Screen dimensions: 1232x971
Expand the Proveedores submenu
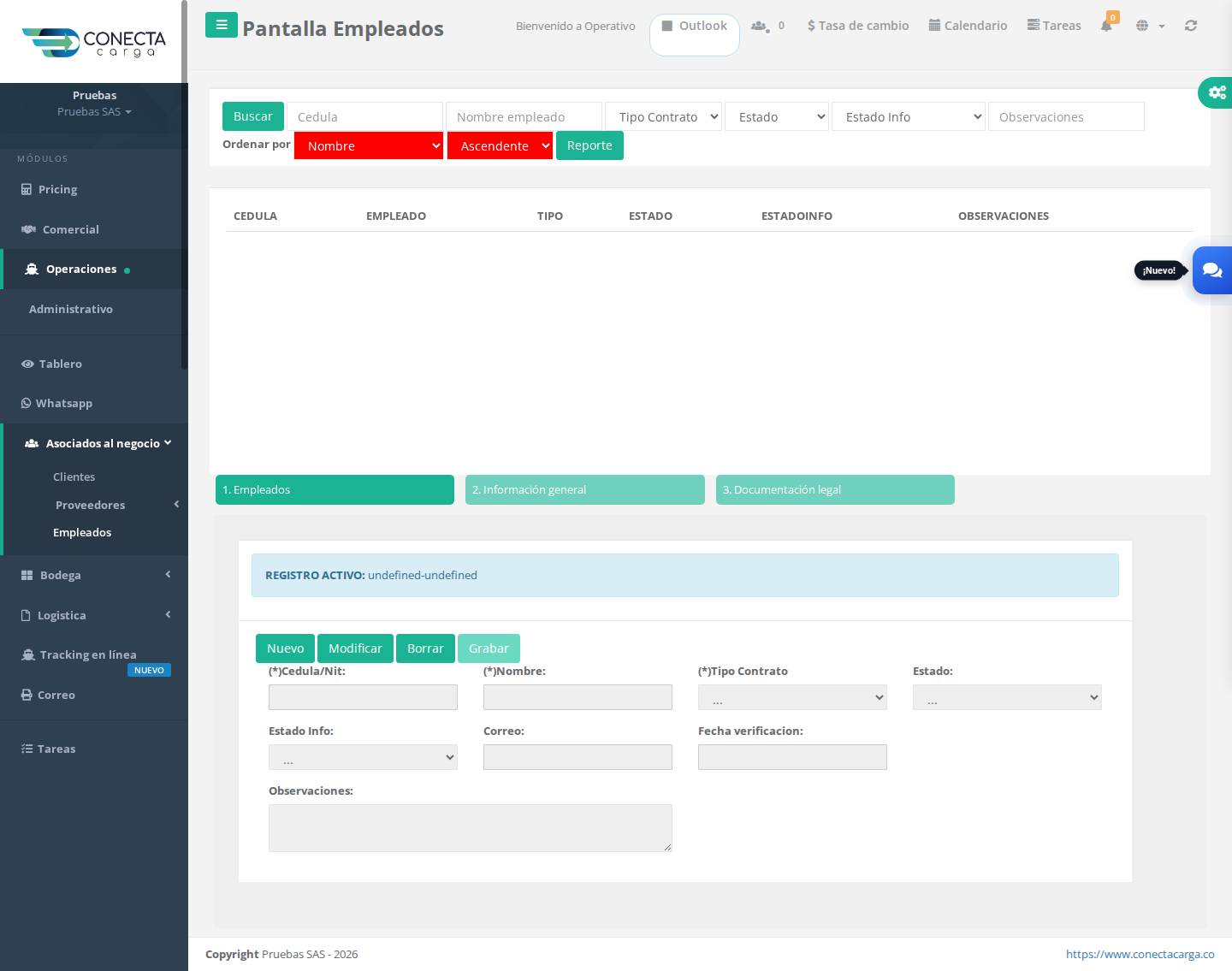[x=96, y=505]
